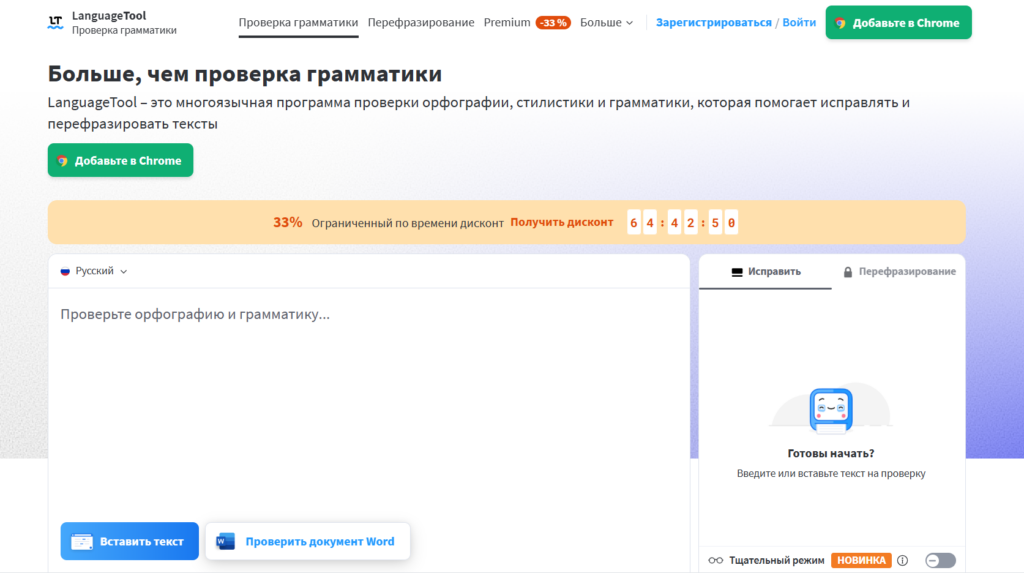1024x573 pixels.
Task: Toggle the Тщательный режим switch
Action: coord(940,560)
